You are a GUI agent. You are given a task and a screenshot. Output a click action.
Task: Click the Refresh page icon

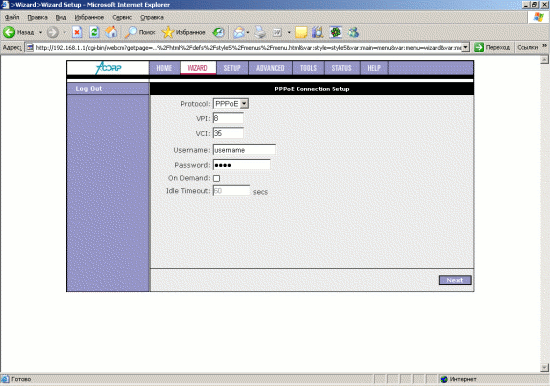94,32
